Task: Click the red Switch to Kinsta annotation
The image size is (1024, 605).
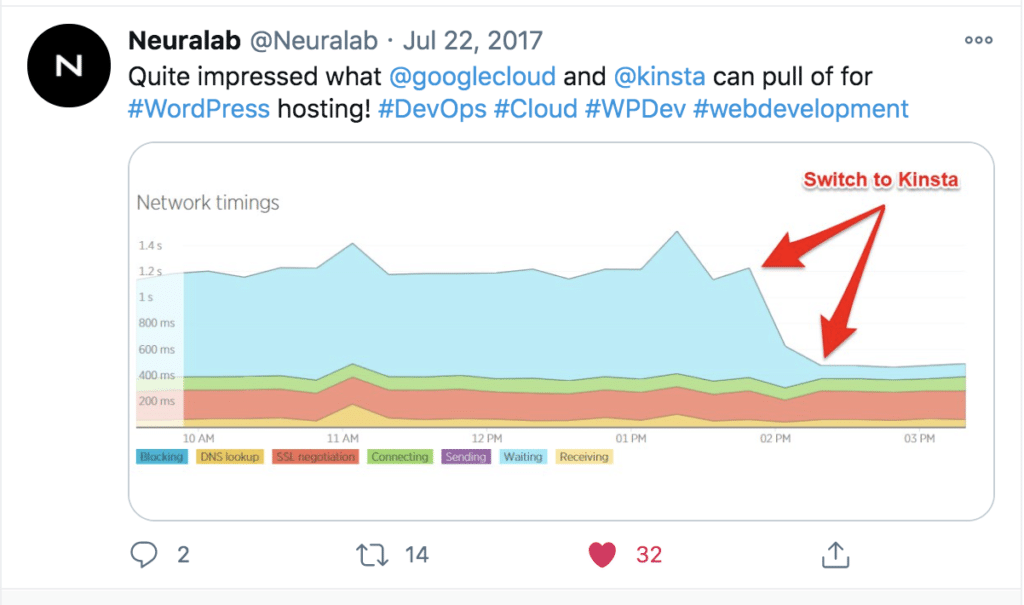Action: click(881, 180)
